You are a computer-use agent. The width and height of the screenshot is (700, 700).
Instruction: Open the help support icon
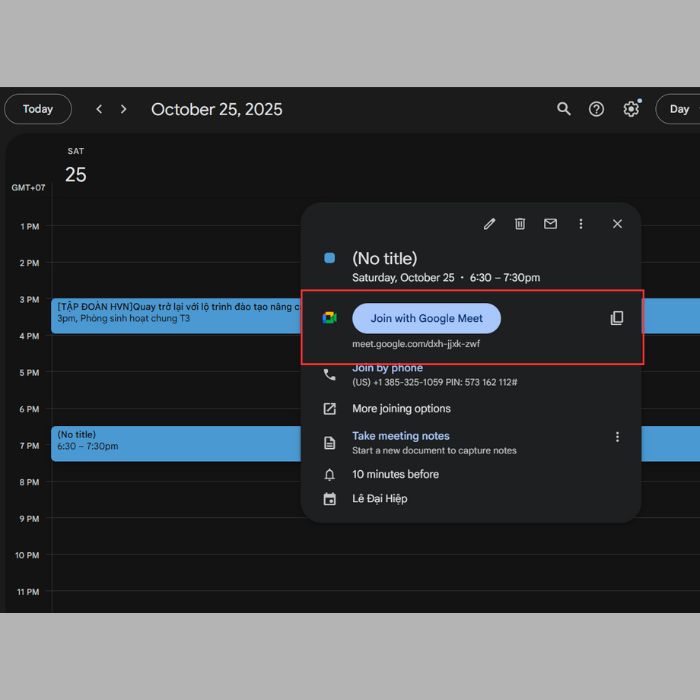click(596, 109)
